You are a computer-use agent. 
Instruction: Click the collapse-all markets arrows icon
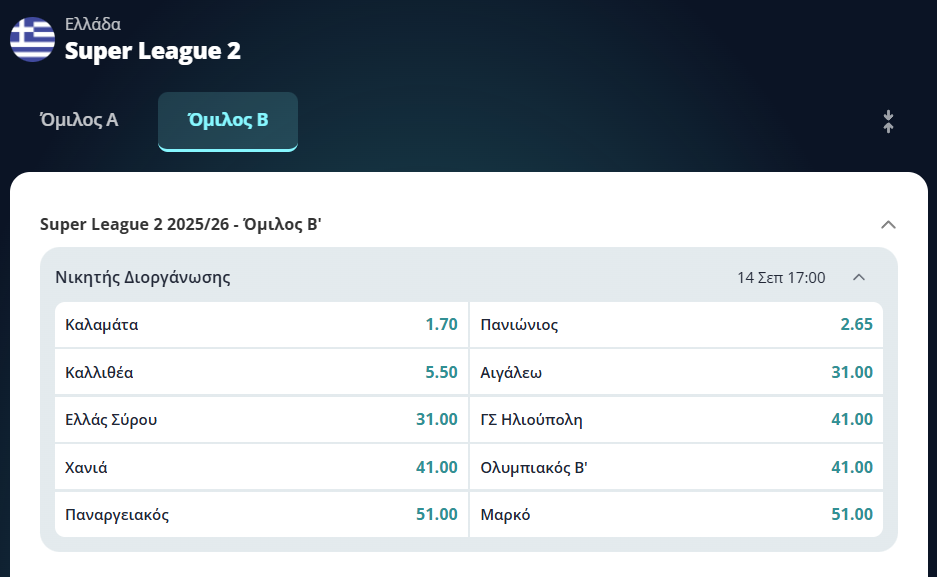tap(888, 121)
